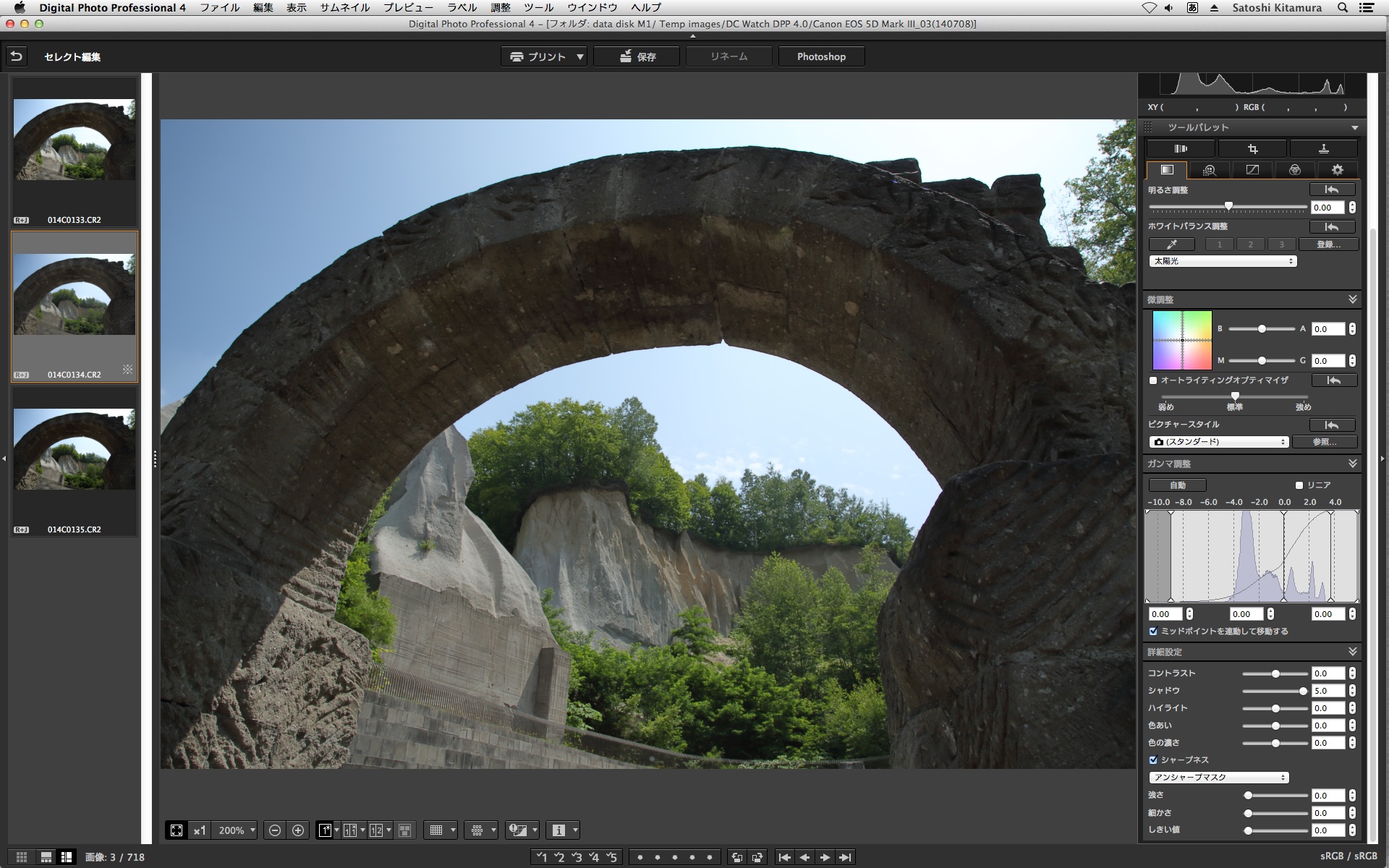Click the zoom in plus icon
The height and width of the screenshot is (868, 1389).
click(x=298, y=830)
